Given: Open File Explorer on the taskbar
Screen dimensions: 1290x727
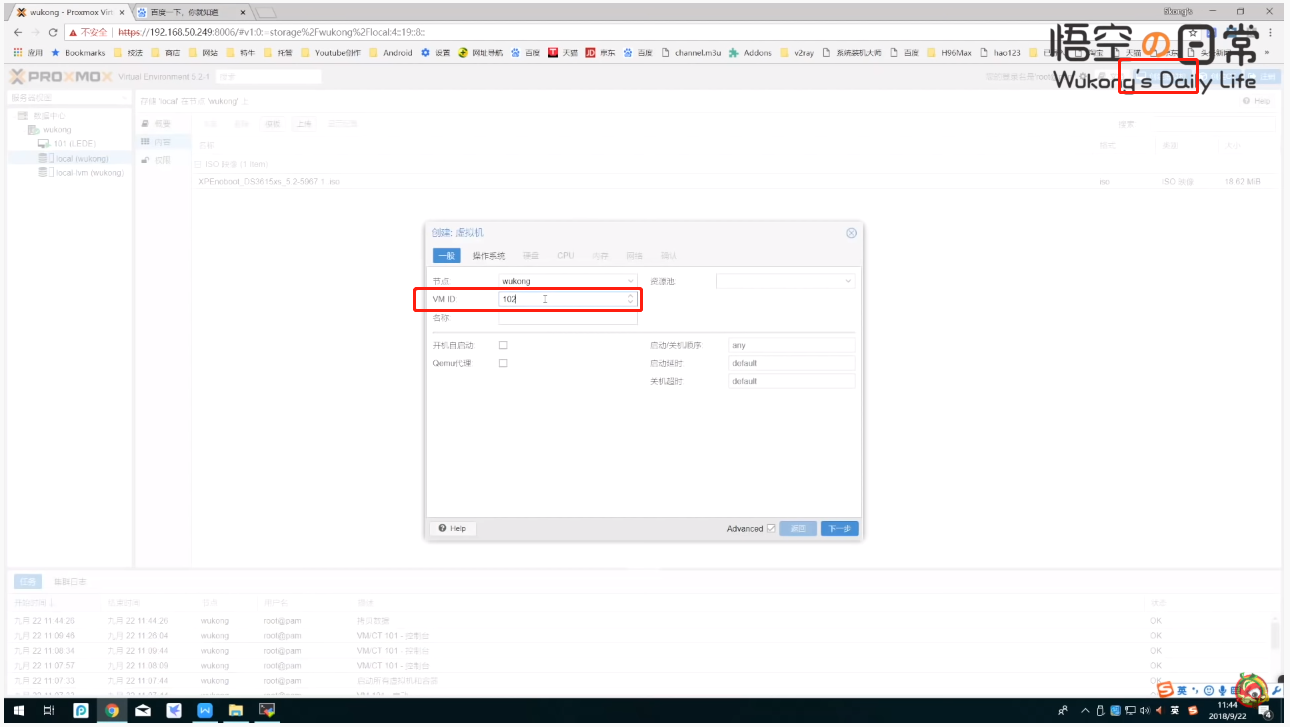Looking at the screenshot, I should click(235, 711).
